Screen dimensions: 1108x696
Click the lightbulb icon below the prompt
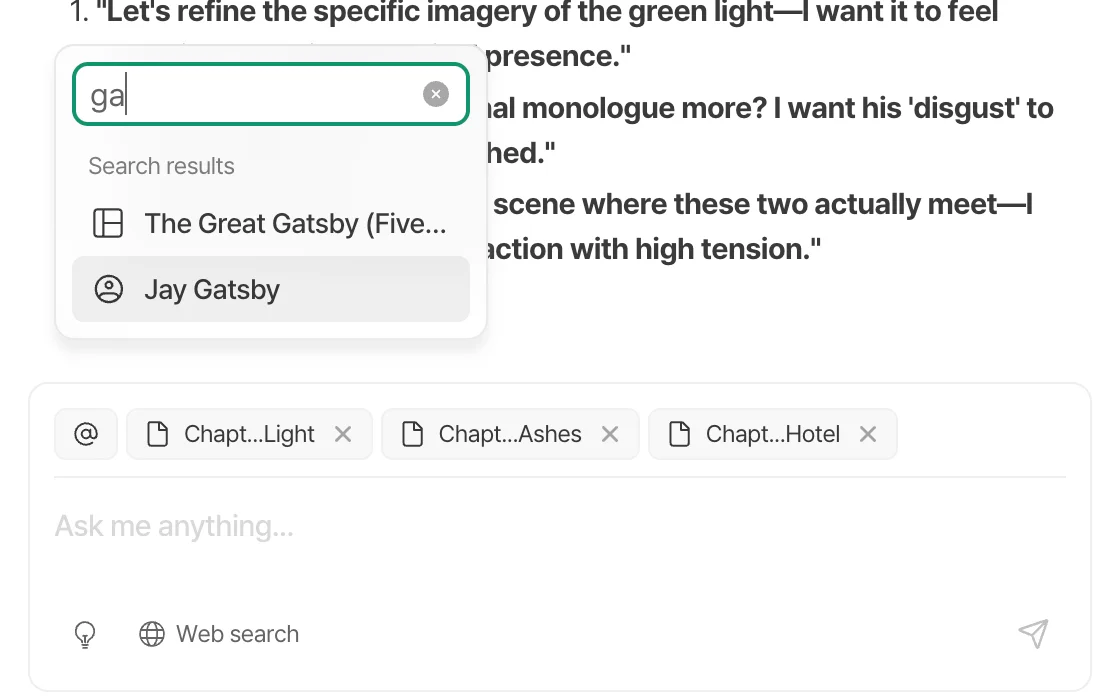[x=86, y=634]
